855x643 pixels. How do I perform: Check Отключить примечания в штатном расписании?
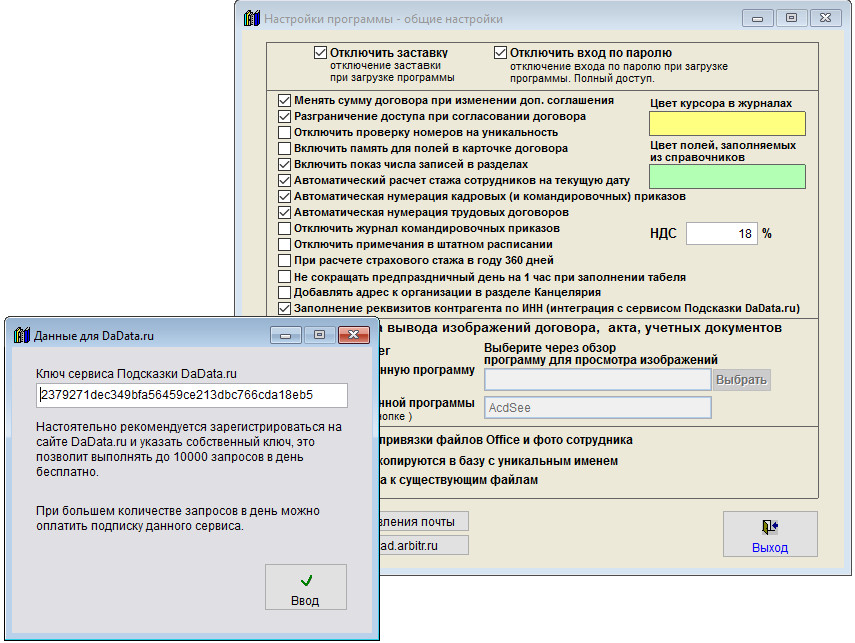pos(284,244)
